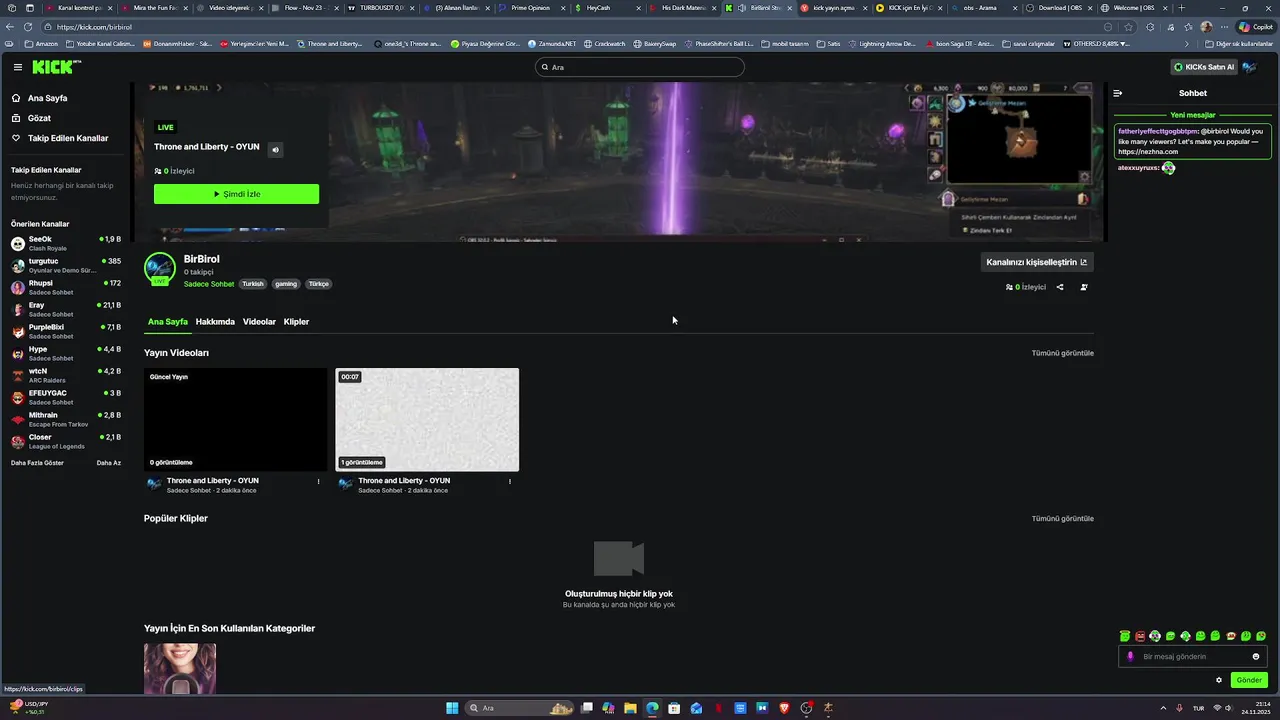The image size is (1280, 720).
Task: Switch to the Videolar tab
Action: [259, 322]
